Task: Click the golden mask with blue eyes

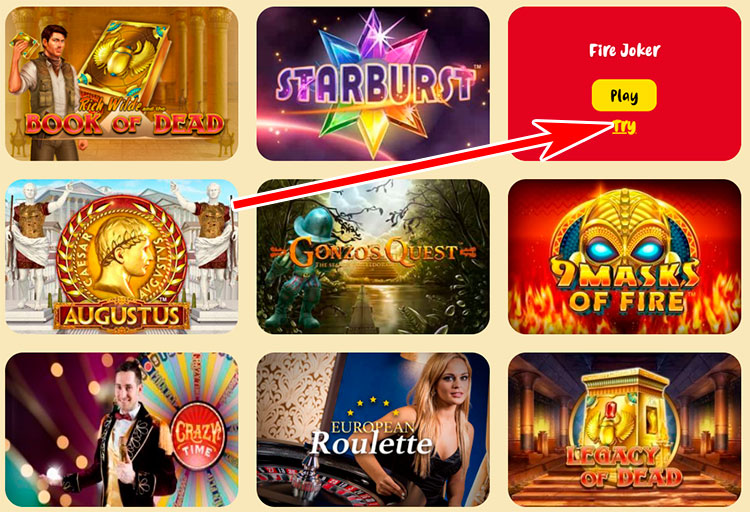Action: tap(624, 230)
